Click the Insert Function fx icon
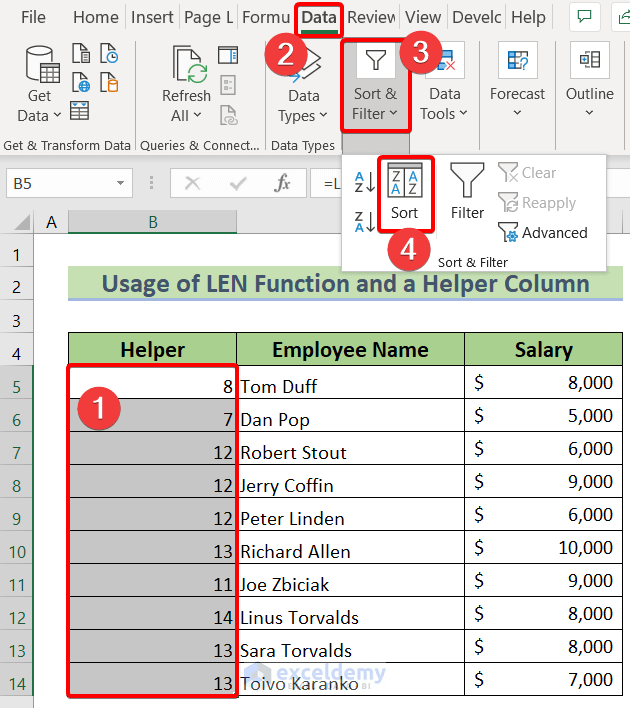 tap(283, 183)
